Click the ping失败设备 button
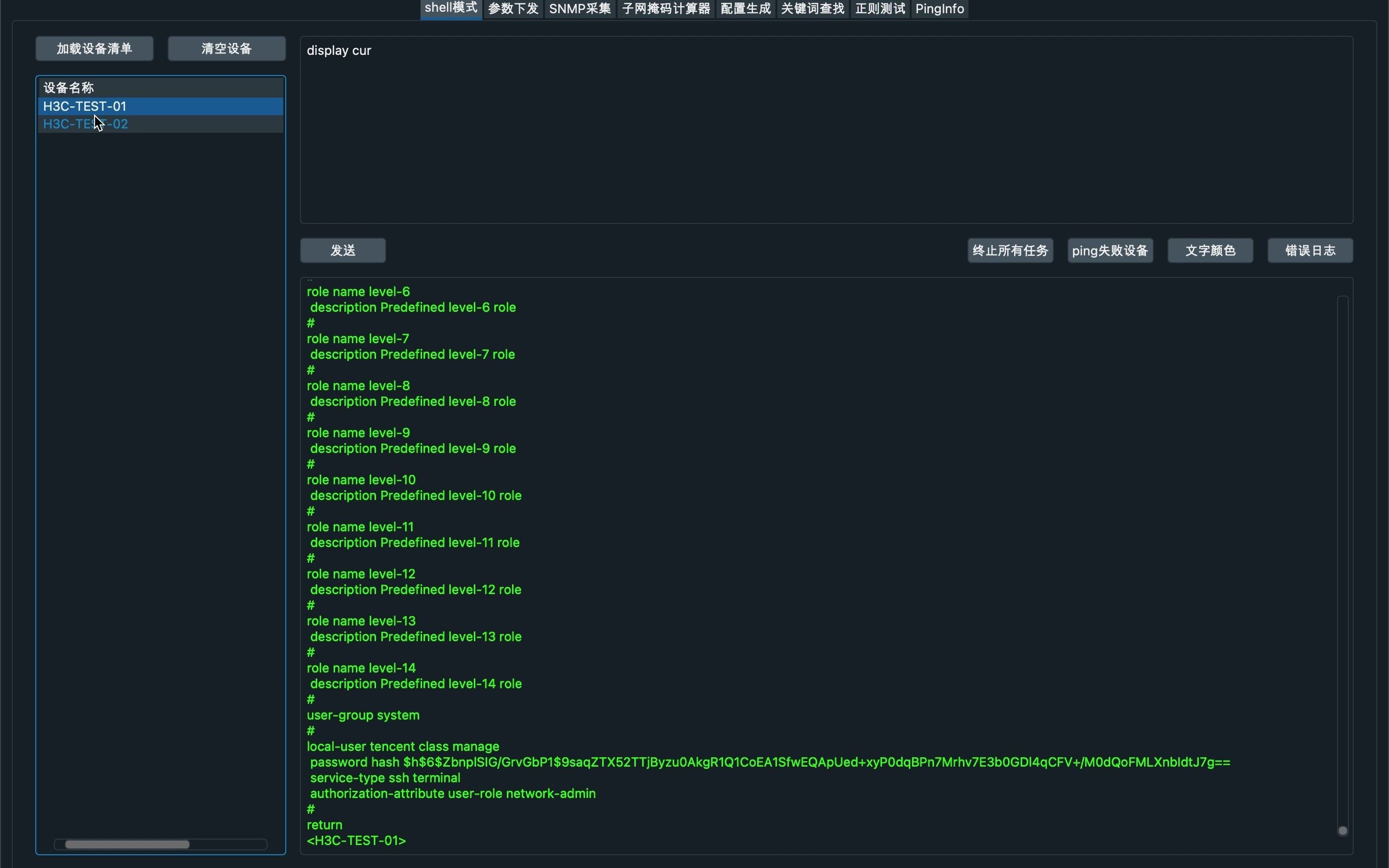Image resolution: width=1389 pixels, height=868 pixels. pos(1110,250)
